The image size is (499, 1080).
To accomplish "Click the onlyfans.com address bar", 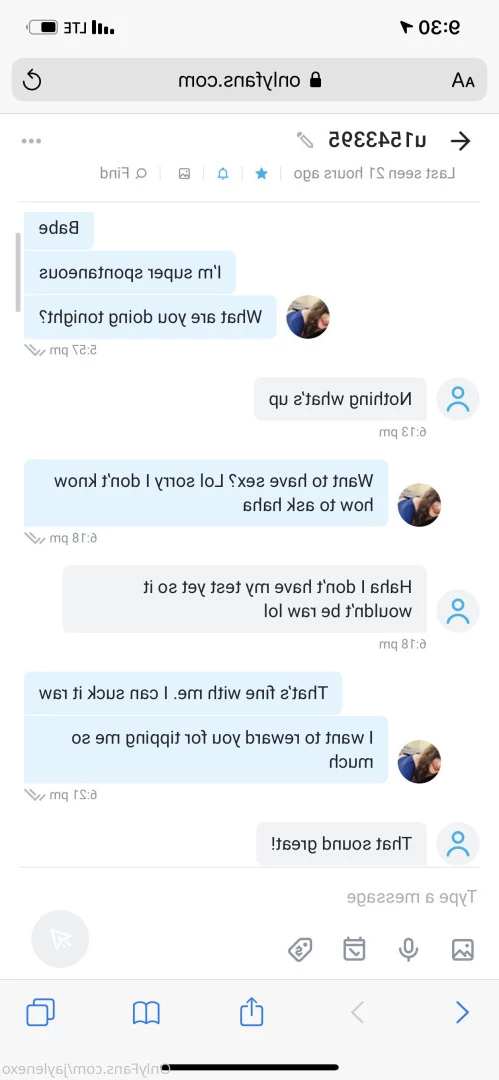I will (250, 81).
